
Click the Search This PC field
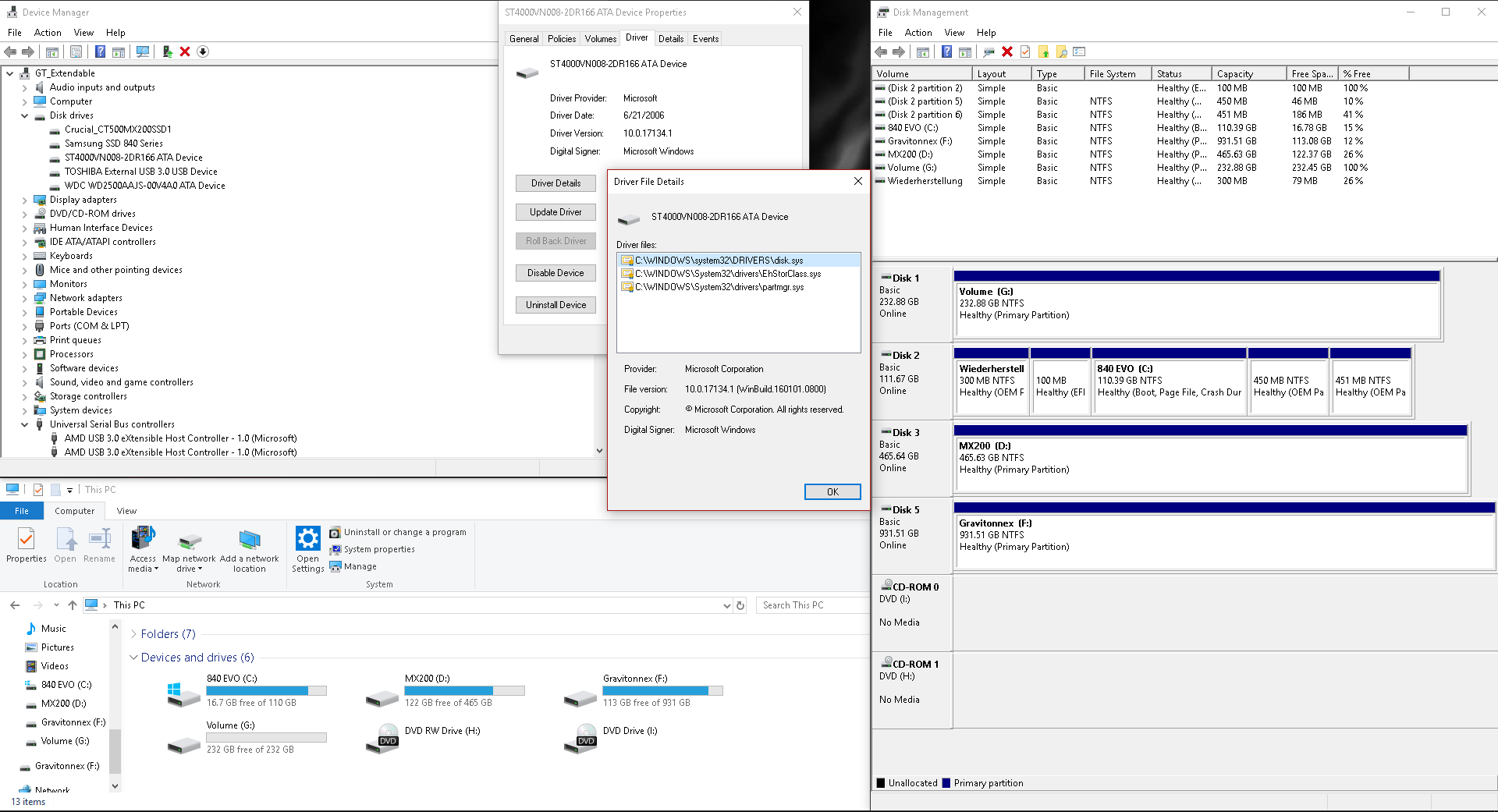click(x=811, y=605)
